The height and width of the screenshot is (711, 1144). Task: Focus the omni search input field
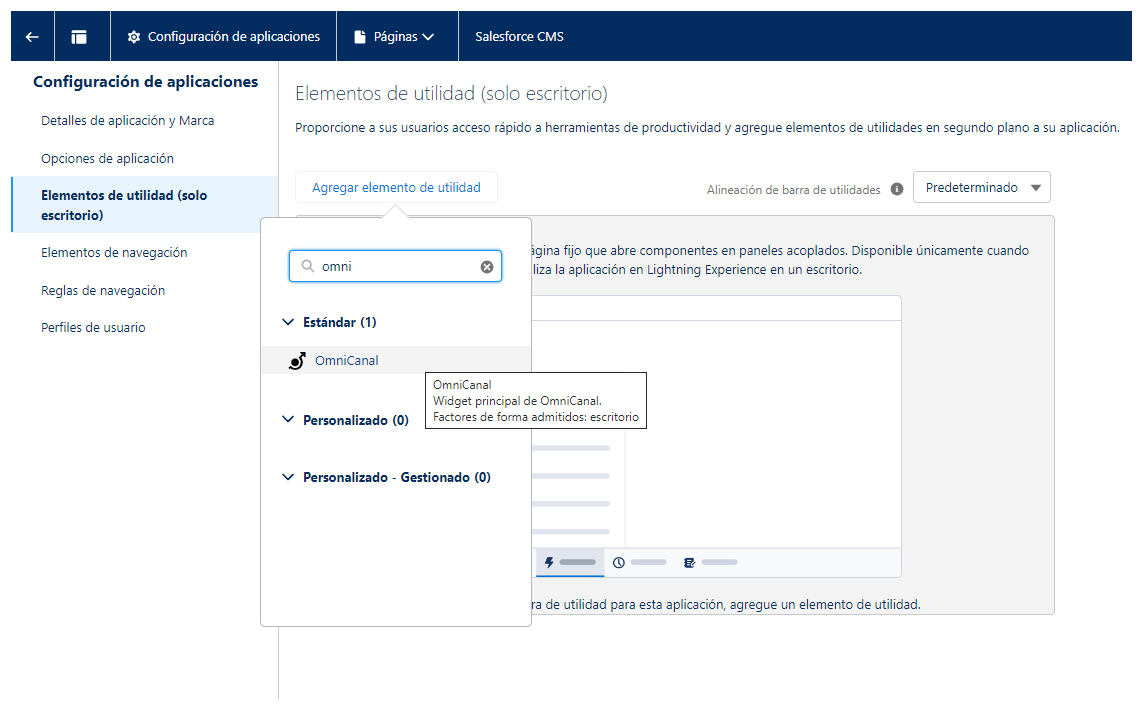pos(395,266)
